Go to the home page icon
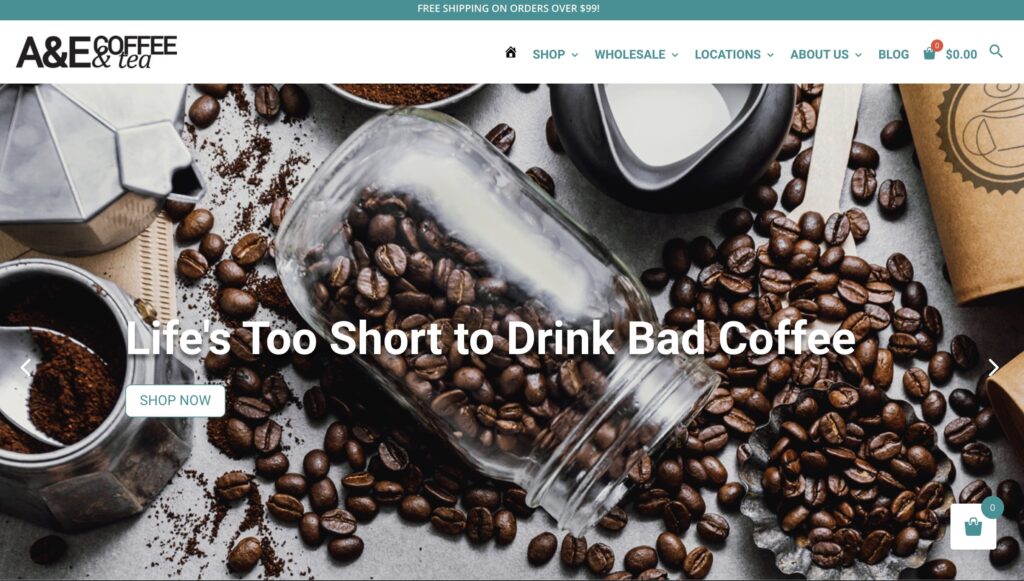Viewport: 1024px width, 581px height. coord(511,53)
